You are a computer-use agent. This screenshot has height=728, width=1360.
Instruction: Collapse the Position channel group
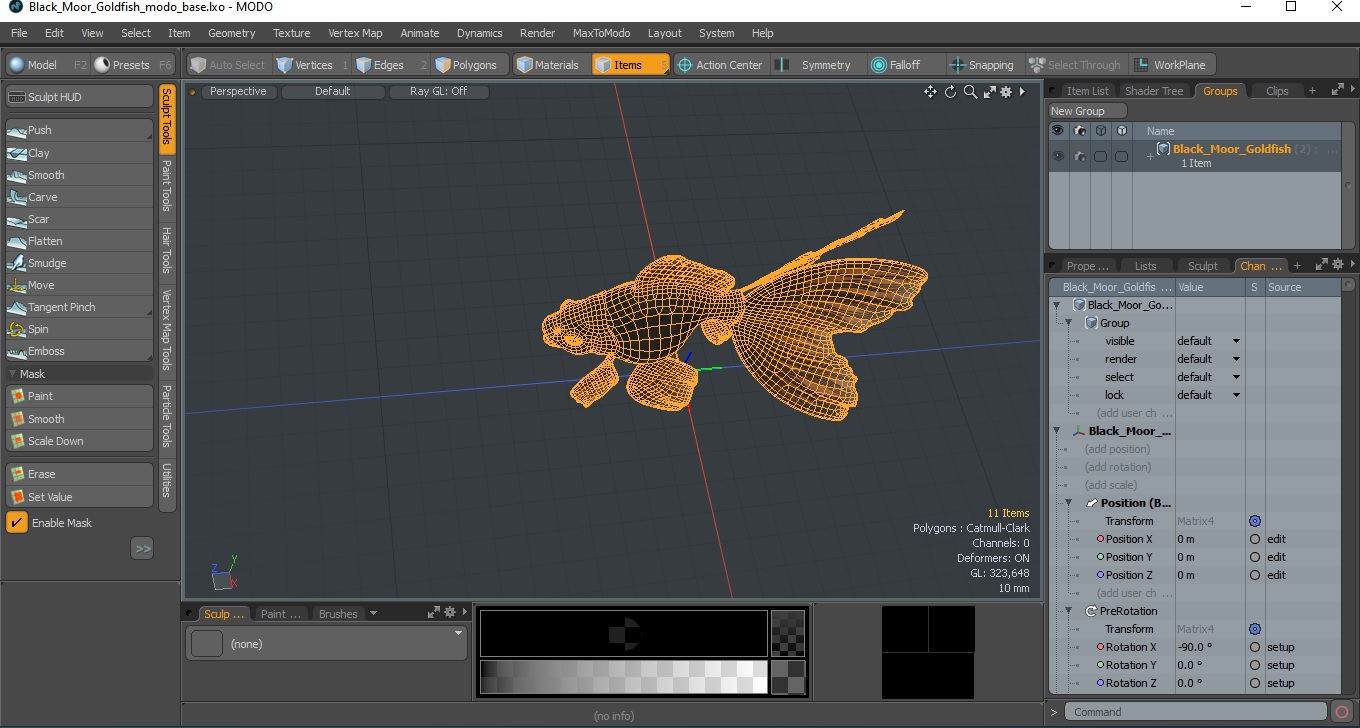coord(1068,503)
